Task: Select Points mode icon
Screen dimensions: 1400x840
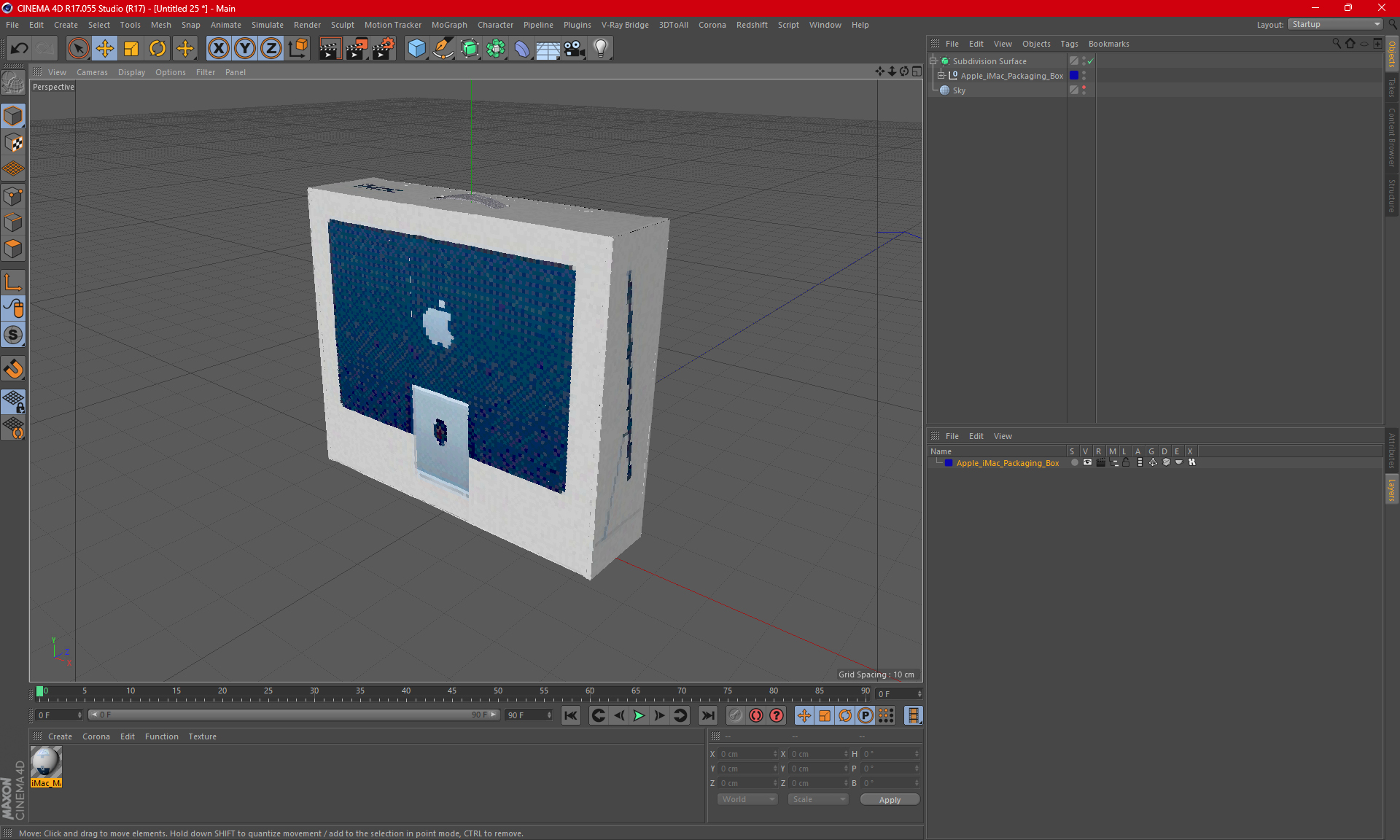Action: point(13,196)
